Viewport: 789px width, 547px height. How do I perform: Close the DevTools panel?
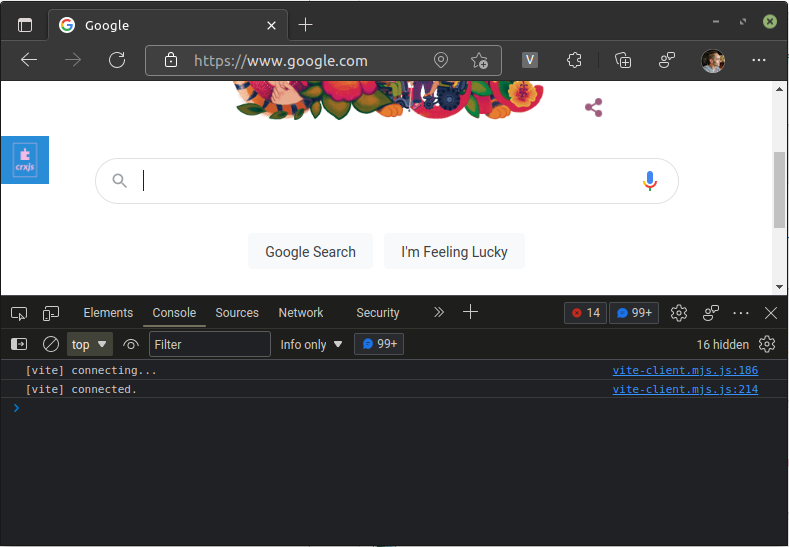pyautogui.click(x=771, y=313)
